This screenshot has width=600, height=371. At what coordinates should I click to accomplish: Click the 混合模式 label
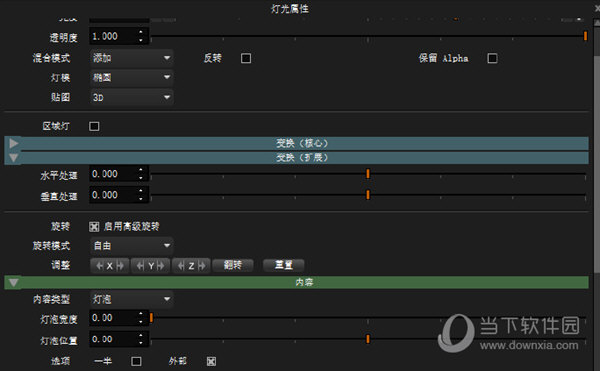51,58
